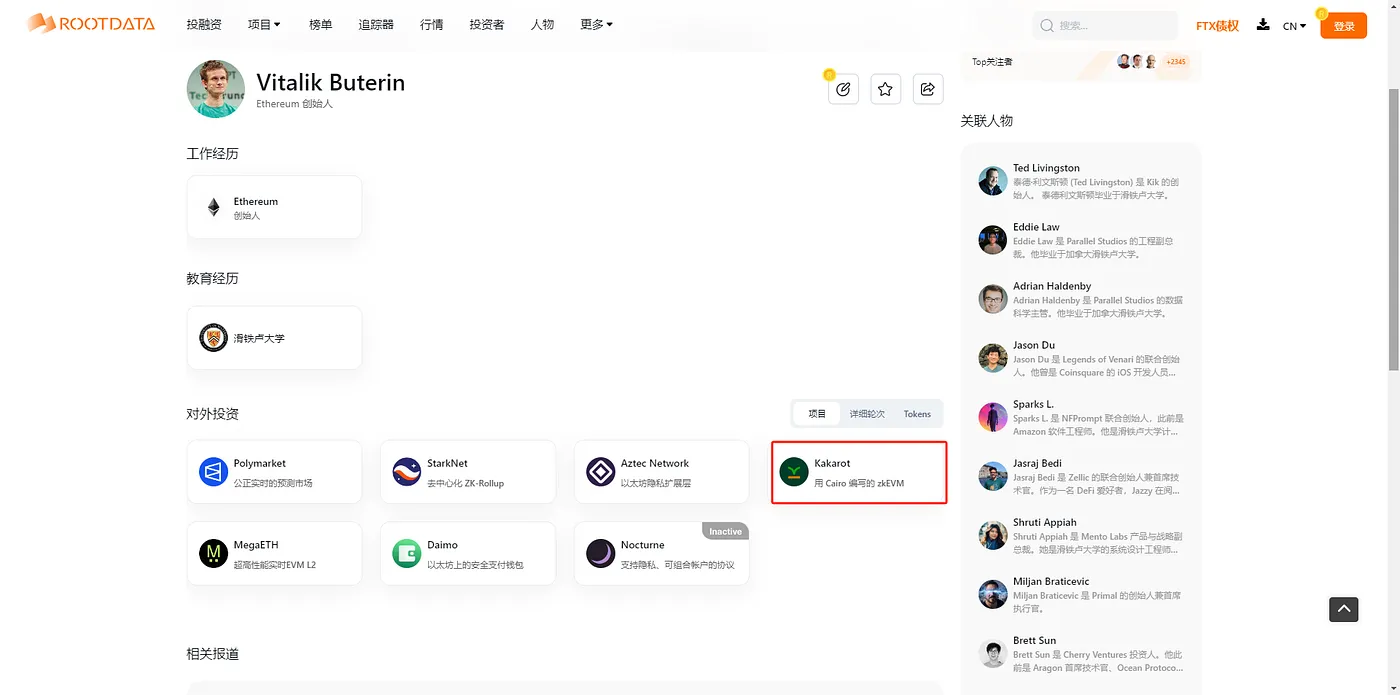1400x695 pixels.
Task: Click Ted Livingston's avatar
Action: coord(993,181)
